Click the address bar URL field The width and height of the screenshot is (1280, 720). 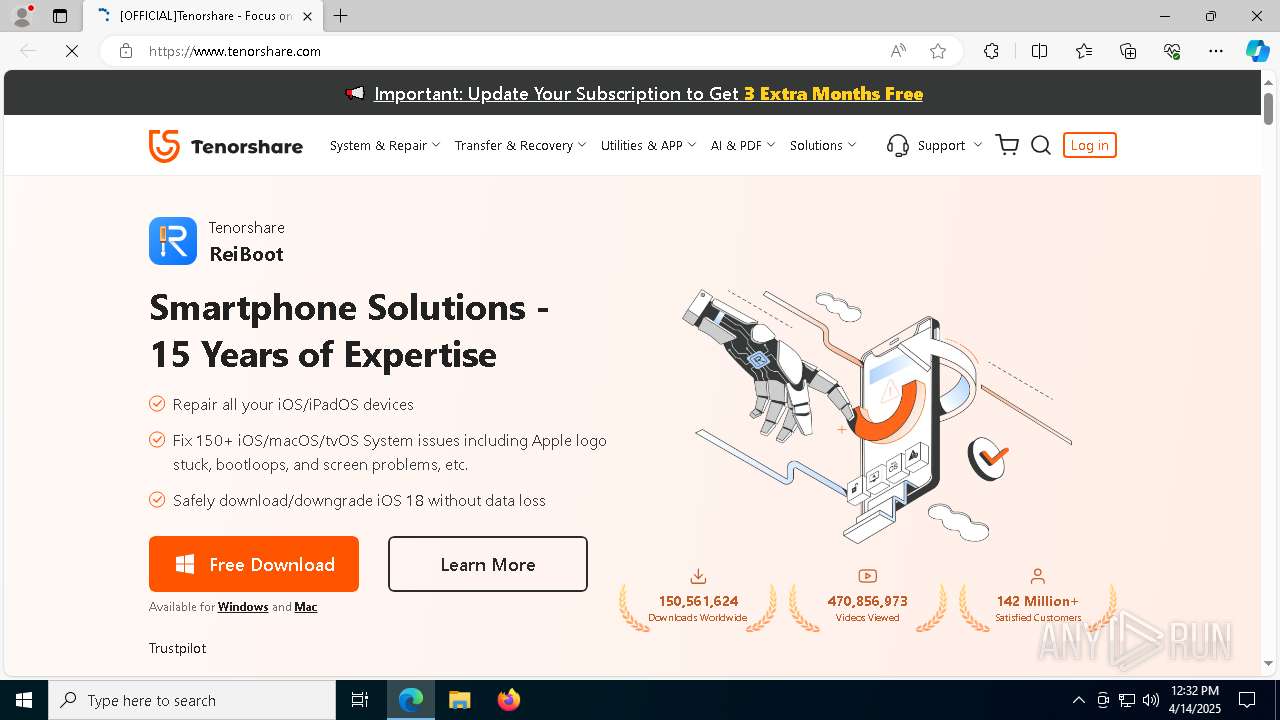coord(510,51)
